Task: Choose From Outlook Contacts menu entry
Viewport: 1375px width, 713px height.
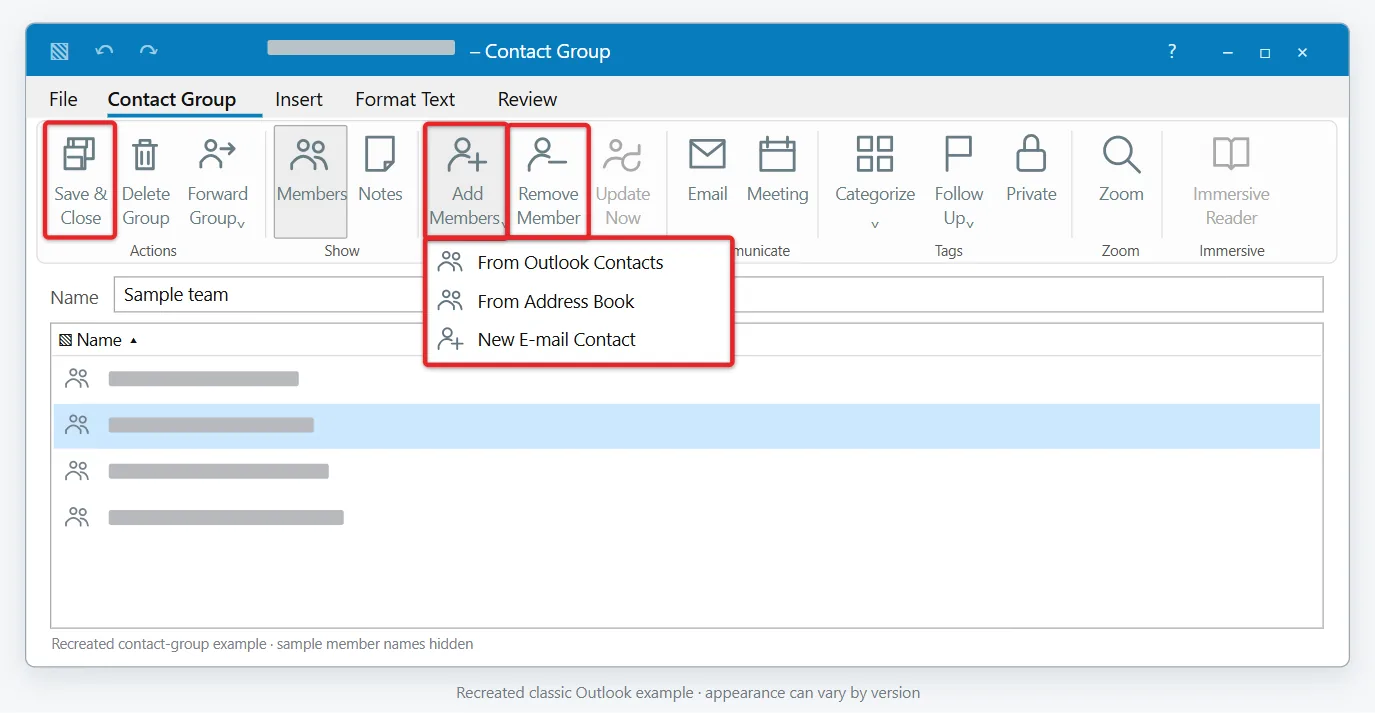Action: tap(579, 263)
